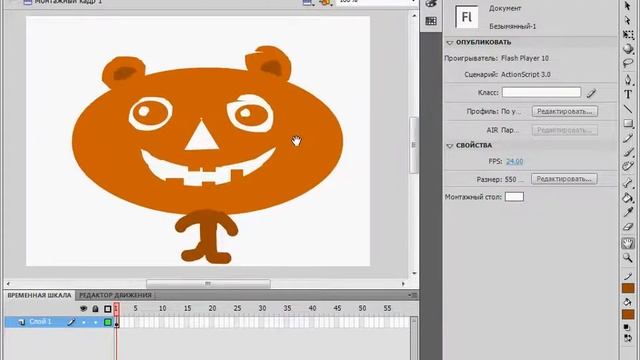The image size is (640, 360).
Task: Select the Hand tool in toolbar
Action: pyautogui.click(x=628, y=243)
